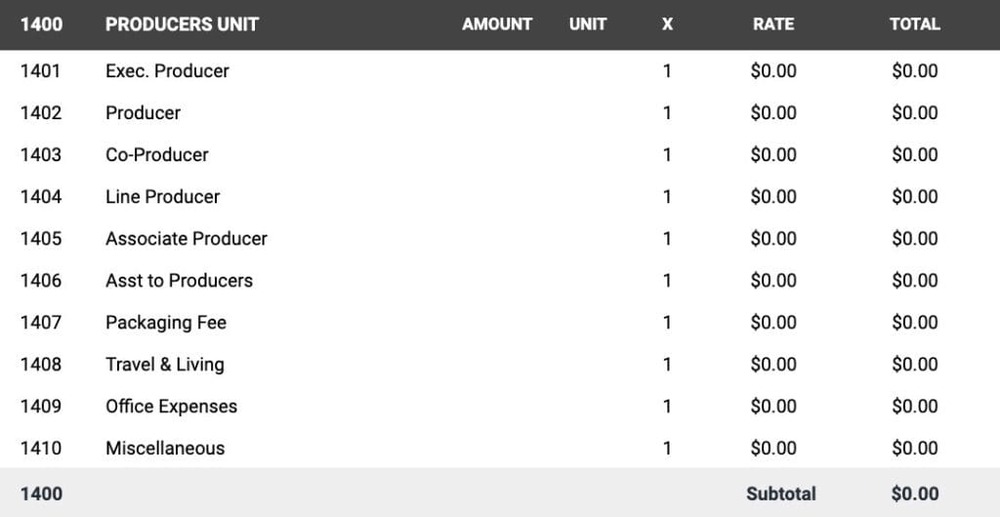Click the Exec. Producer line item
Screen dimensions: 1000x517
click(167, 71)
